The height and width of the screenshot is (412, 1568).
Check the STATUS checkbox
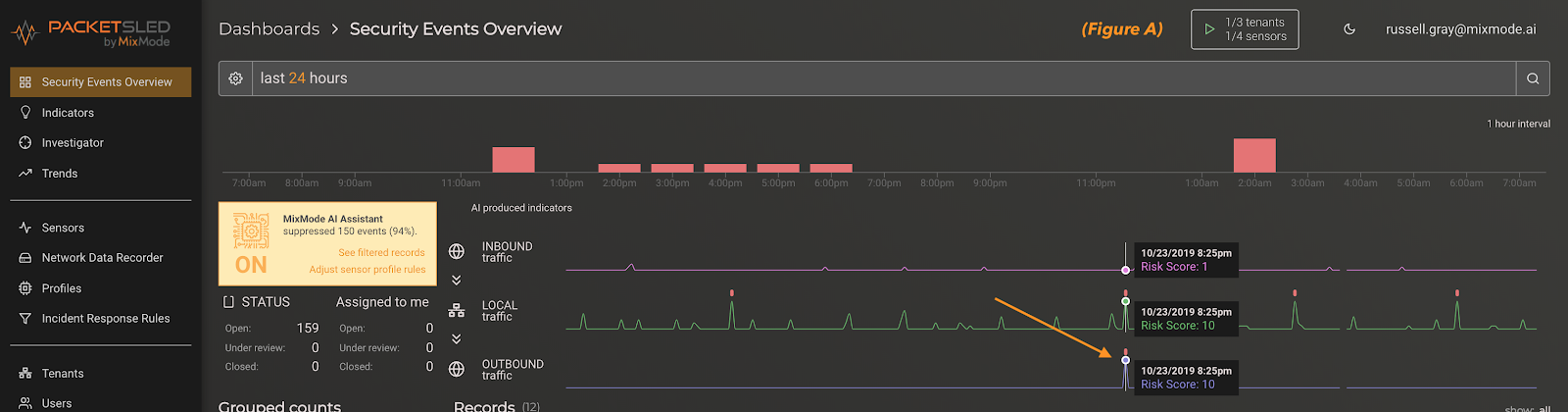click(x=228, y=302)
